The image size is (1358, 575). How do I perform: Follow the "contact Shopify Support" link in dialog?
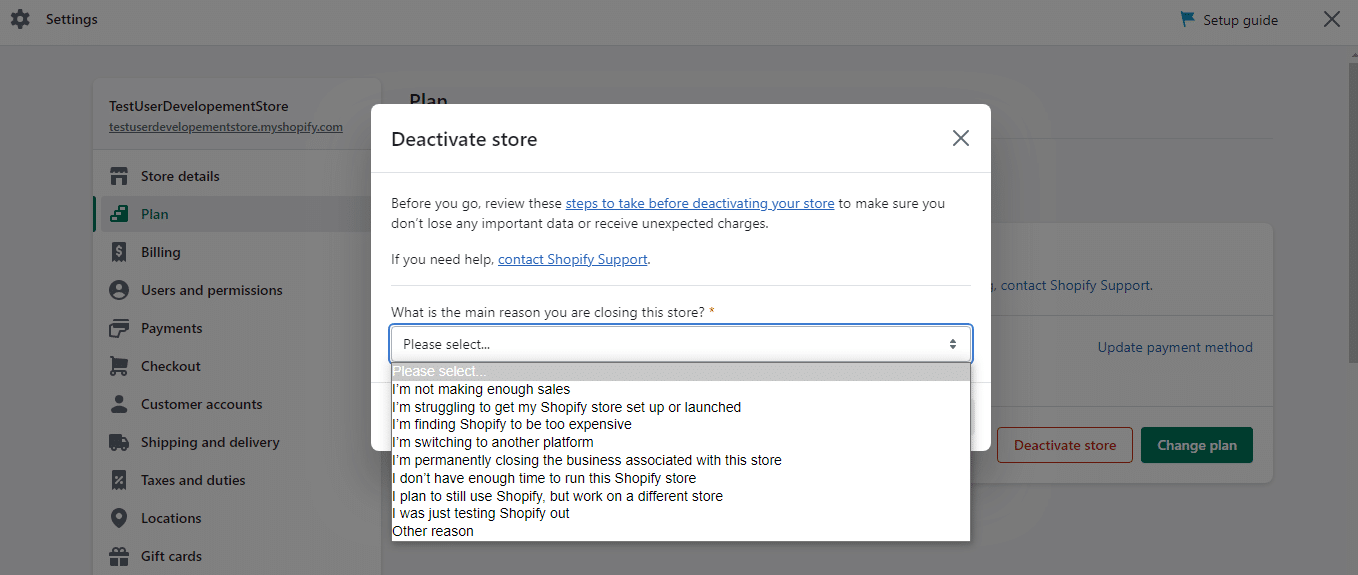(573, 259)
